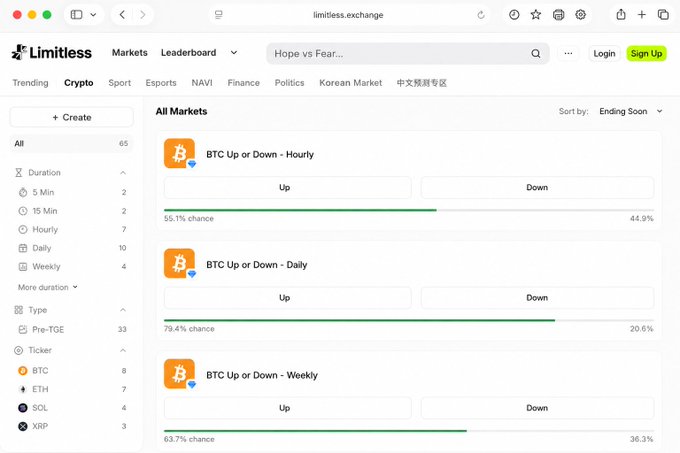The height and width of the screenshot is (453, 680).
Task: Filter by the Pre-TGE type
Action: [x=72, y=329]
